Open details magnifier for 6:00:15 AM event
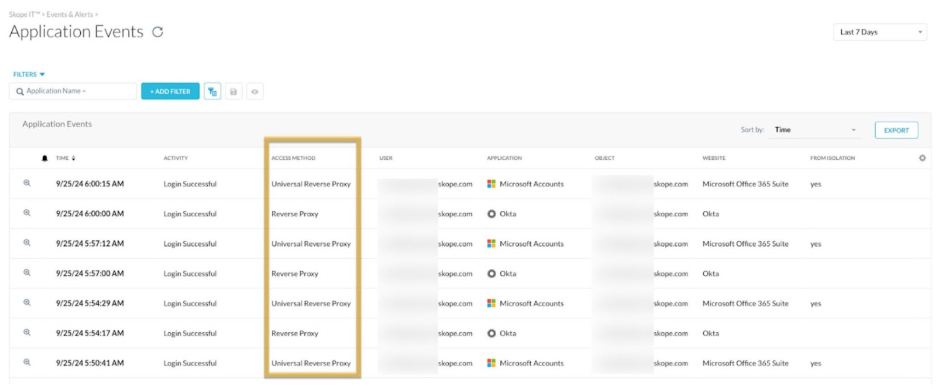 point(26,183)
